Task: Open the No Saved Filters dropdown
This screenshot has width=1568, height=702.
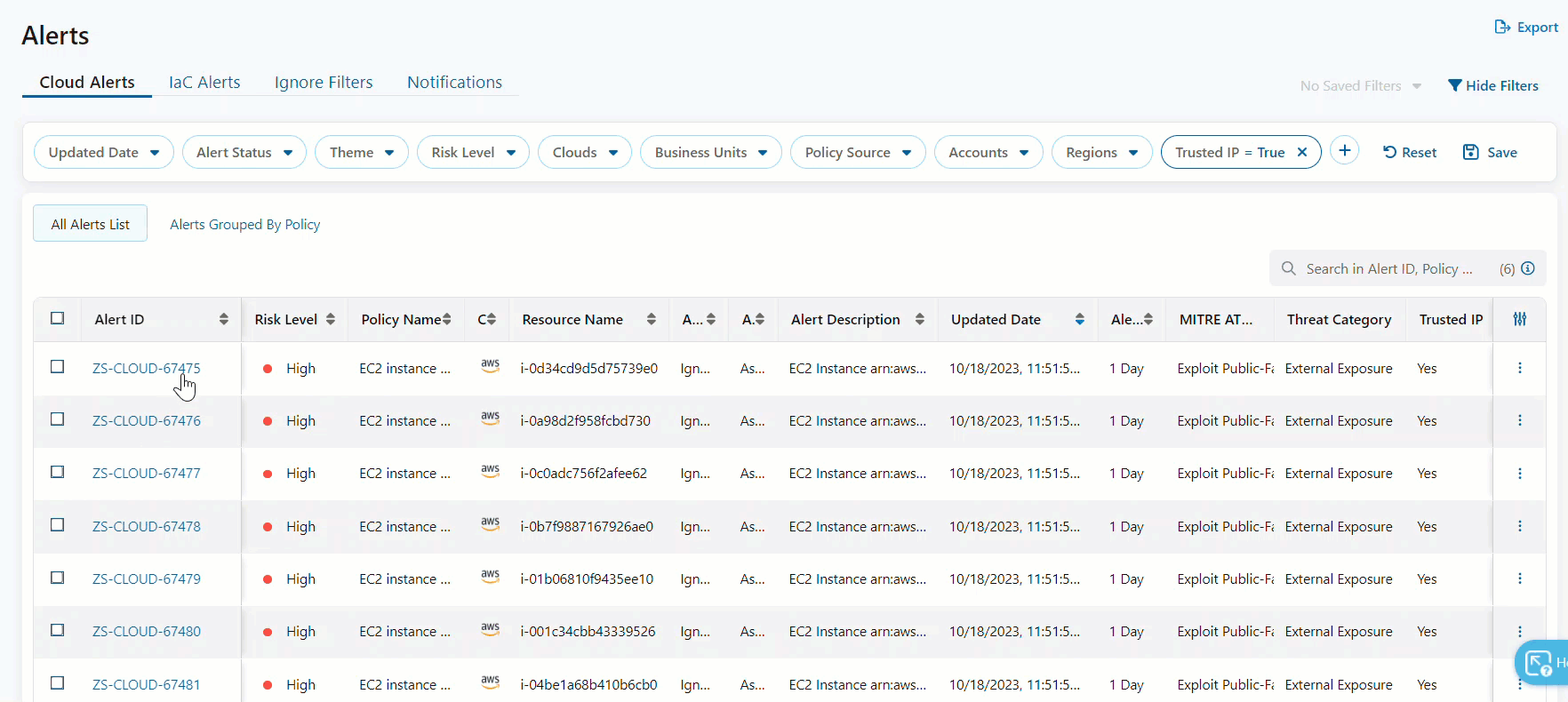Action: (x=1360, y=85)
